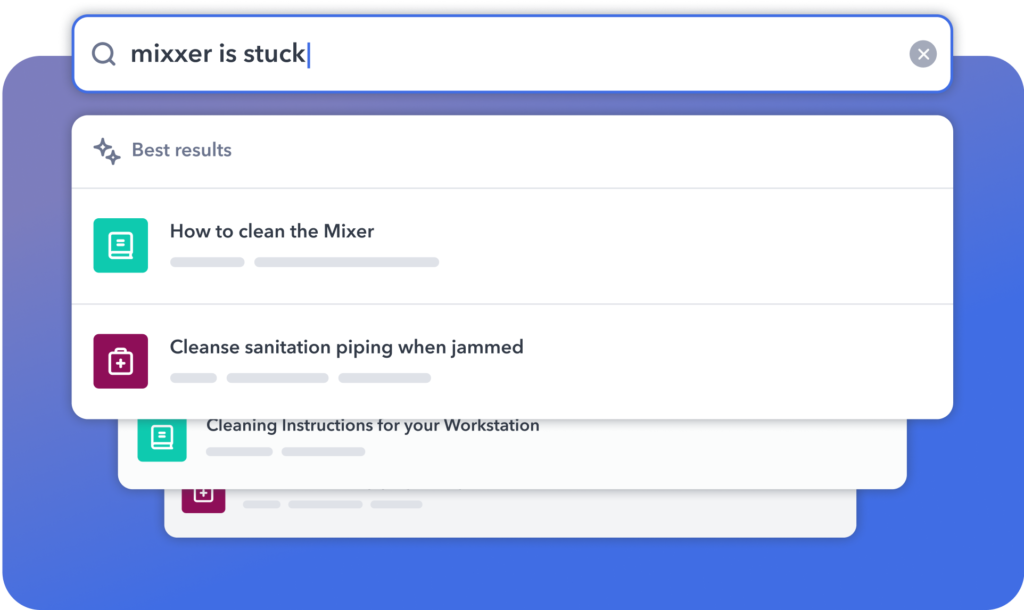Click the partially hidden maroon icon on back card
The image size is (1024, 610).
click(203, 495)
